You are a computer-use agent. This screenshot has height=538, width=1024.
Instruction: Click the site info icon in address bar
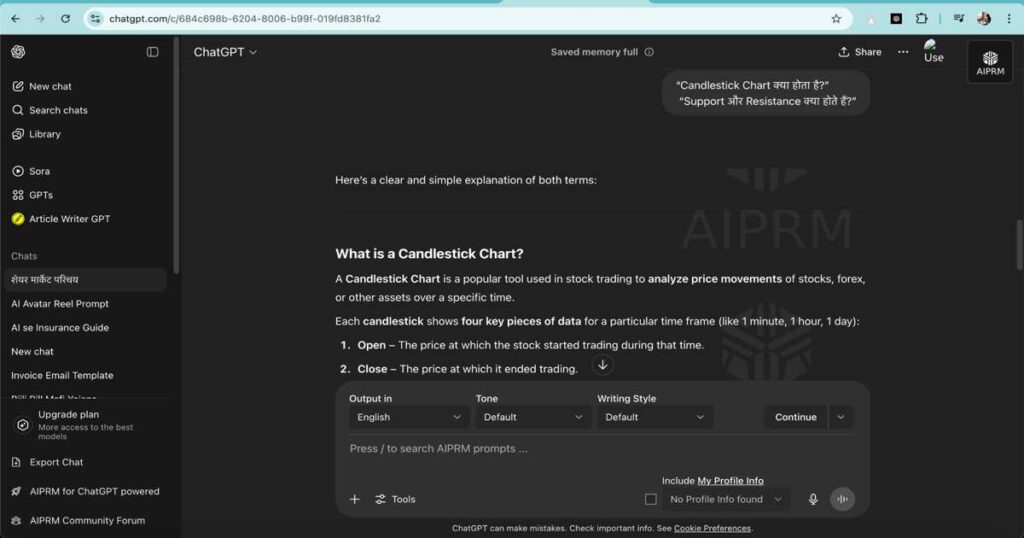[x=95, y=19]
